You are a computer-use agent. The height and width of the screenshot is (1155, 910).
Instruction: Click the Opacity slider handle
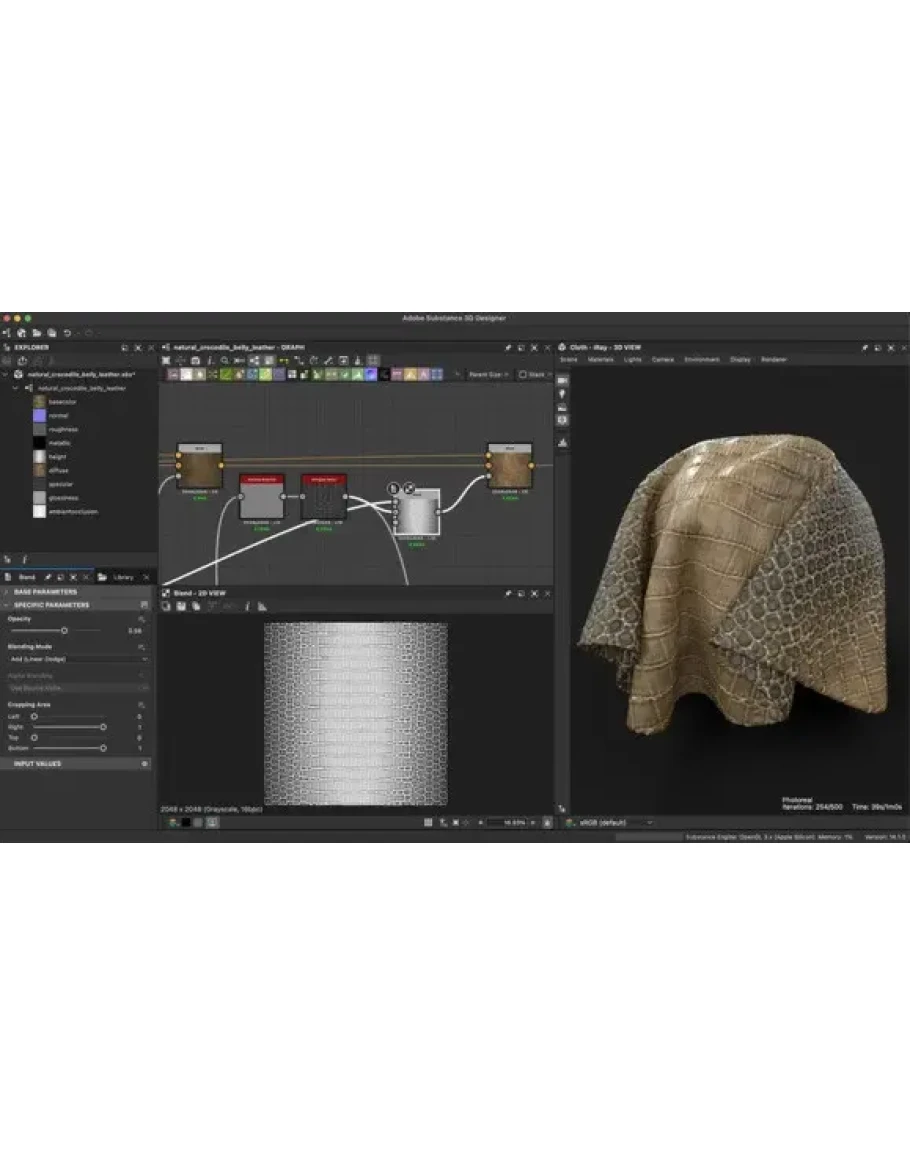[64, 631]
